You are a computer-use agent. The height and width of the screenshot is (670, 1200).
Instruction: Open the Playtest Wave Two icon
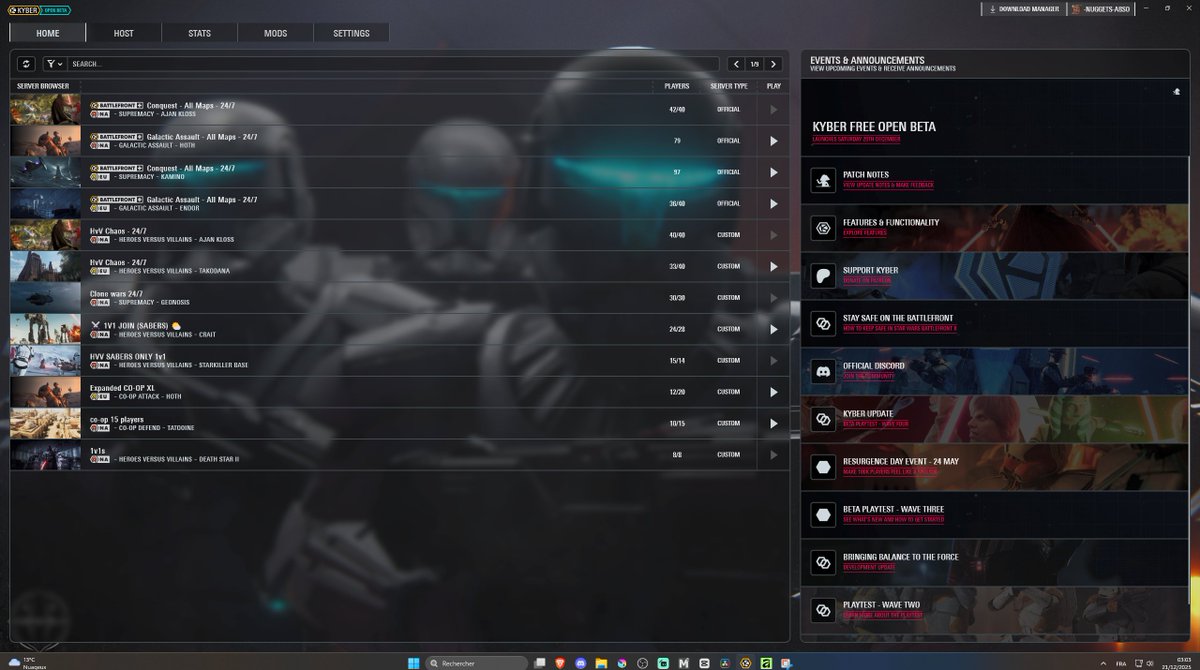823,610
